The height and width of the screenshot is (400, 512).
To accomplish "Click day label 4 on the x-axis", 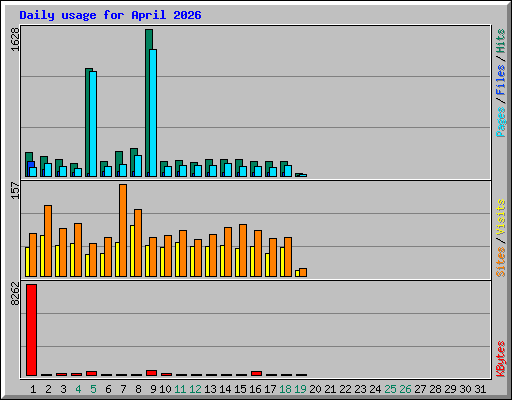I will pyautogui.click(x=78, y=389).
